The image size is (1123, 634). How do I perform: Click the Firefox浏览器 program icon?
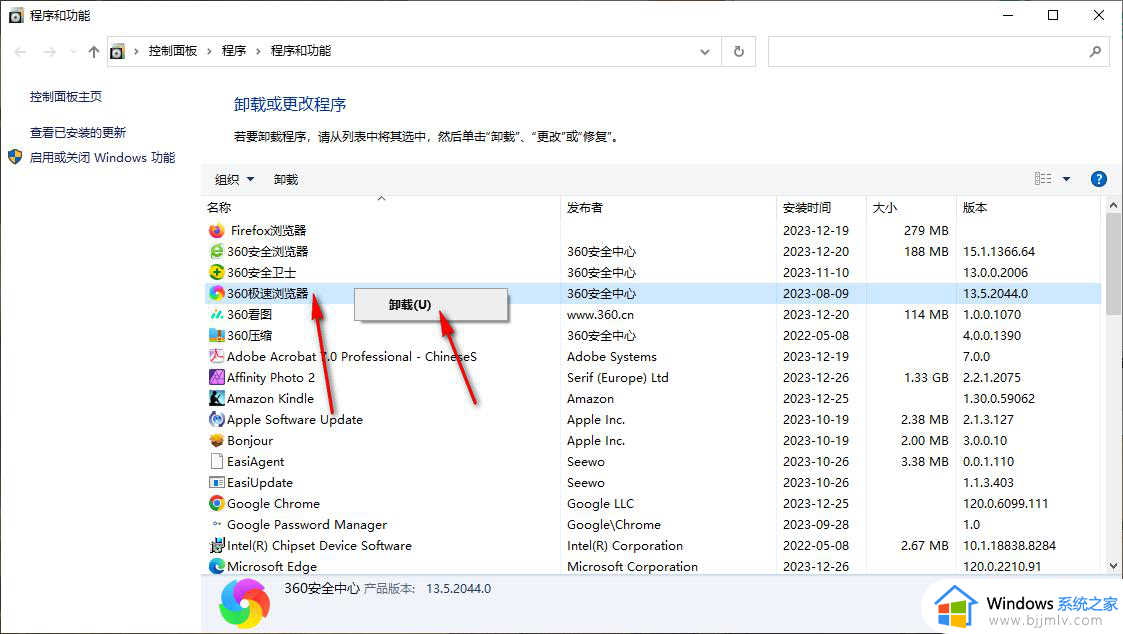[216, 231]
